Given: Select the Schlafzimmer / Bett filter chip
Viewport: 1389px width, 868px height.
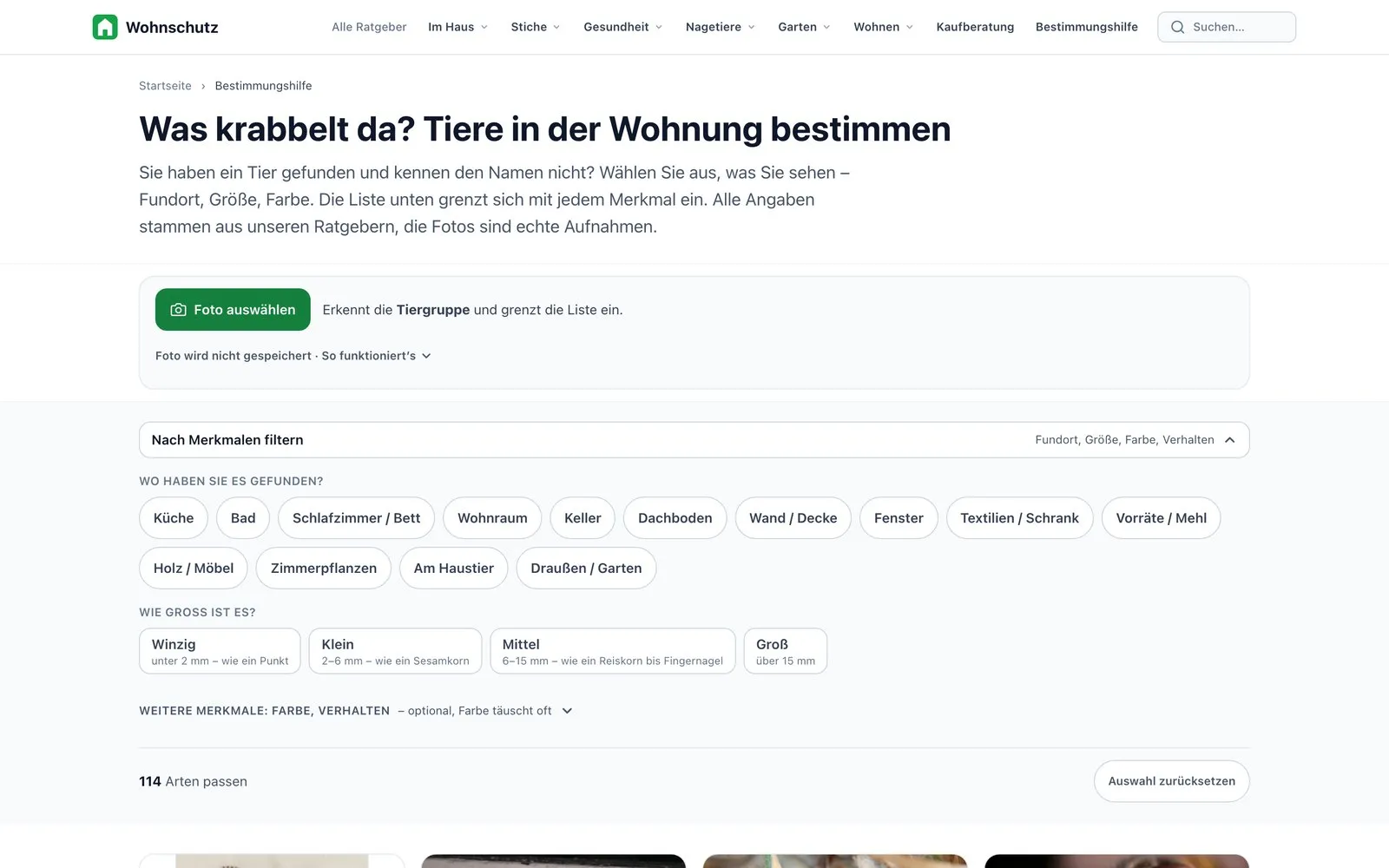Looking at the screenshot, I should click(356, 518).
